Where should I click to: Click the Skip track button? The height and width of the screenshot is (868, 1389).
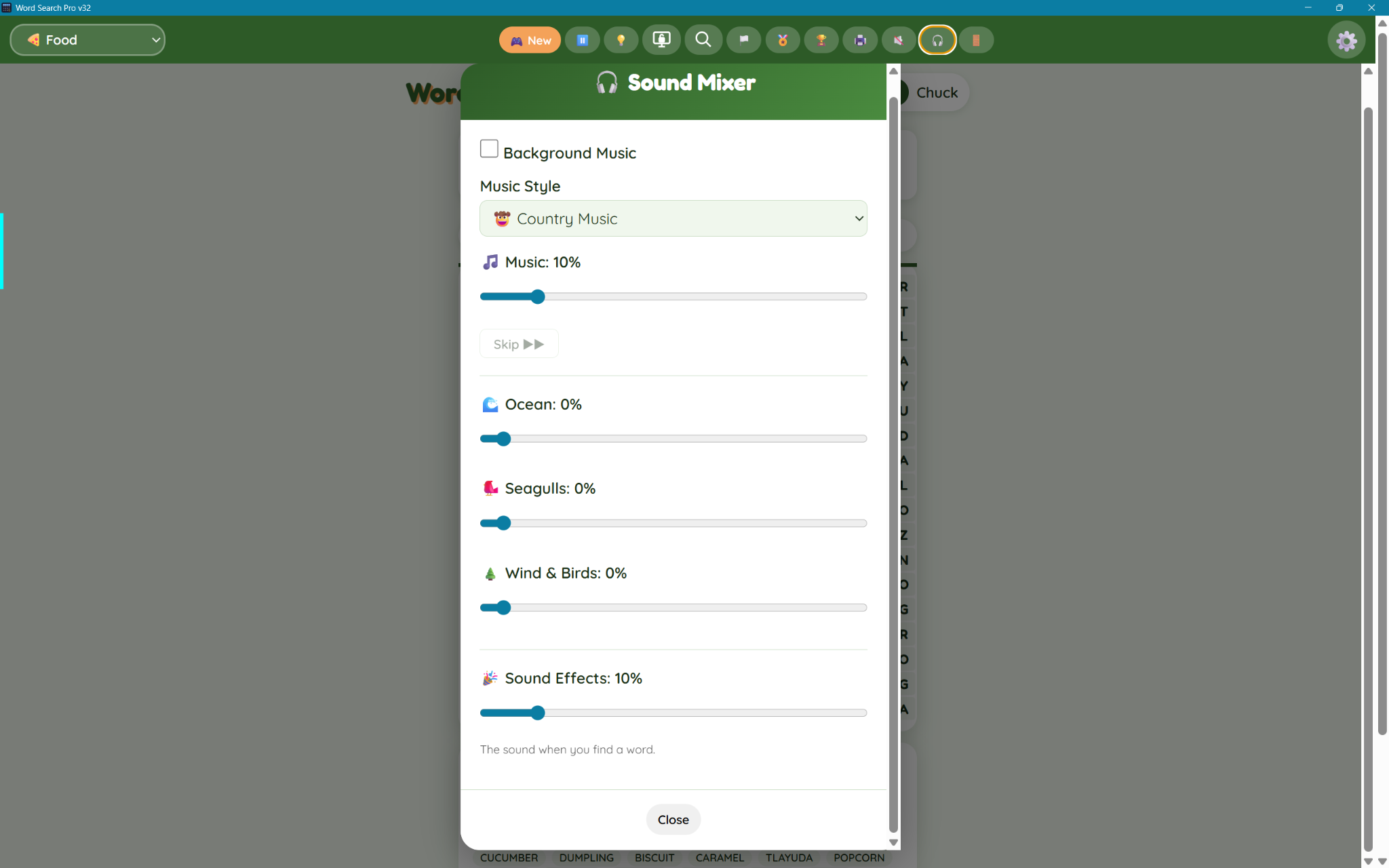pyautogui.click(x=519, y=344)
